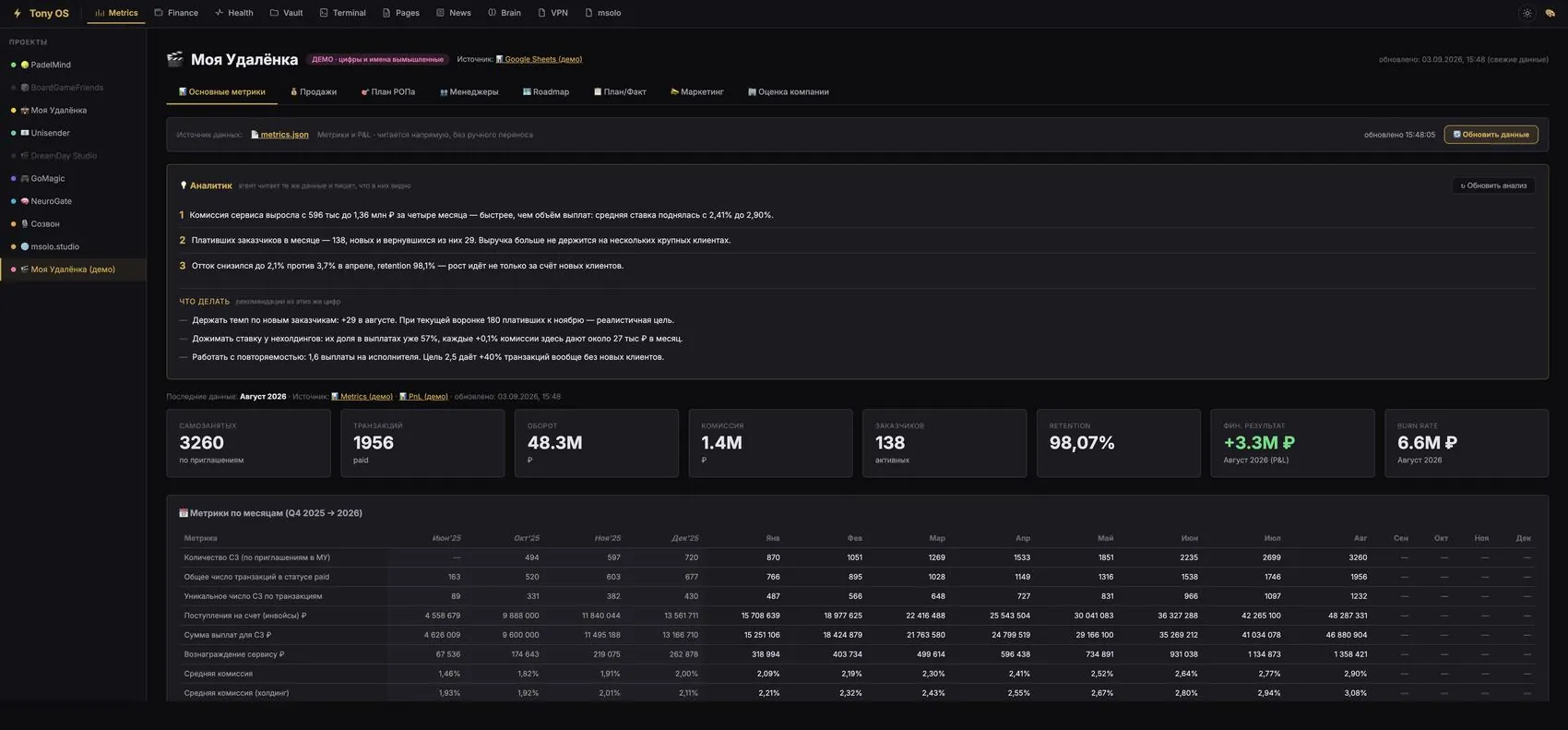Click the Средняя комиссия (холдинг) row label
Viewport: 1568px width, 730px height.
click(236, 693)
